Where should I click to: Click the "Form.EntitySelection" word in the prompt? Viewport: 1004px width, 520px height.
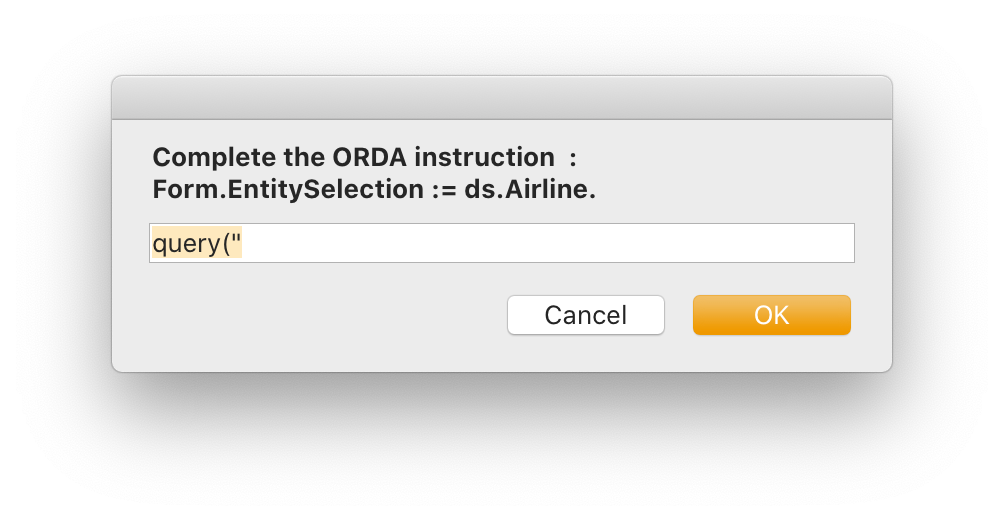tap(288, 189)
